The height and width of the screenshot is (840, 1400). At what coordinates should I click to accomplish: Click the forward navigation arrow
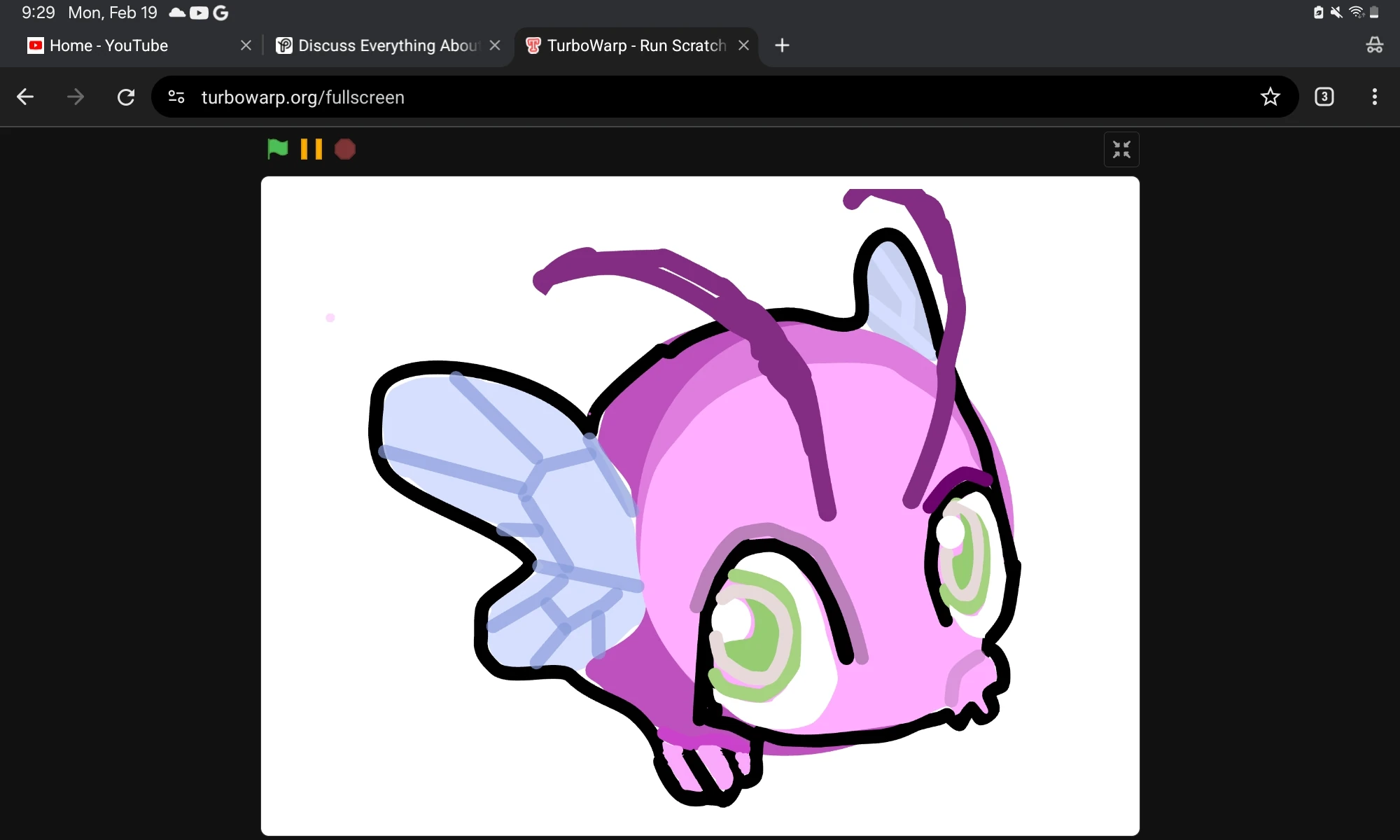(76, 97)
